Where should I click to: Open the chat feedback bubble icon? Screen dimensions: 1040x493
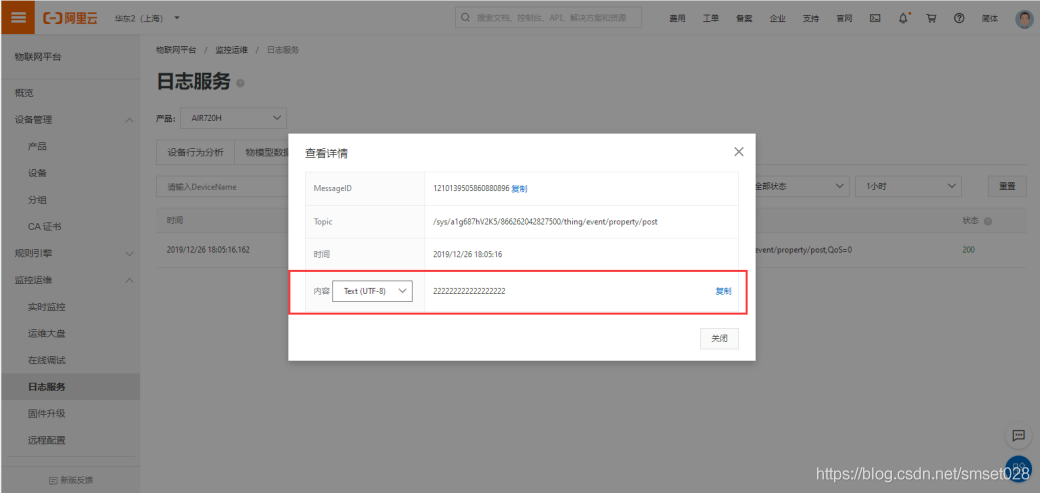pos(1018,435)
